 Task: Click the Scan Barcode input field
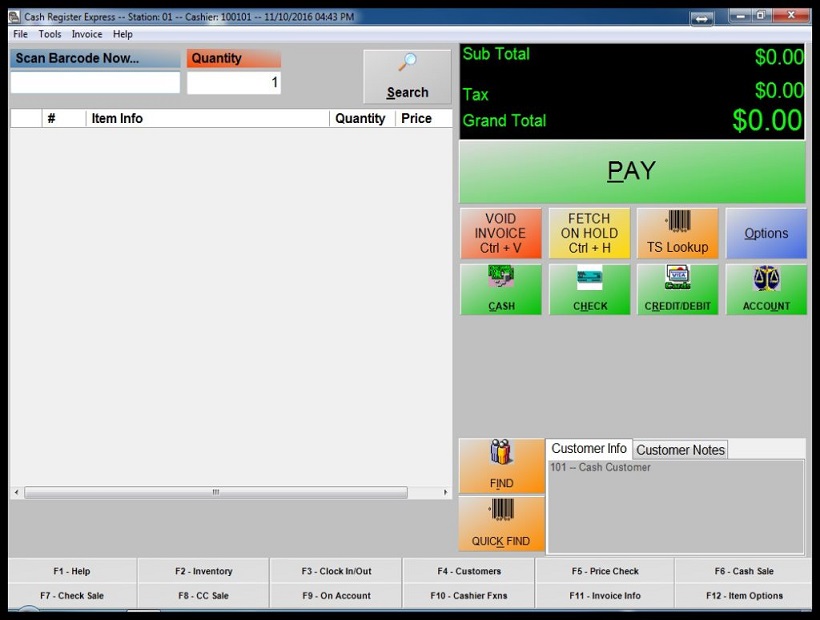[95, 83]
